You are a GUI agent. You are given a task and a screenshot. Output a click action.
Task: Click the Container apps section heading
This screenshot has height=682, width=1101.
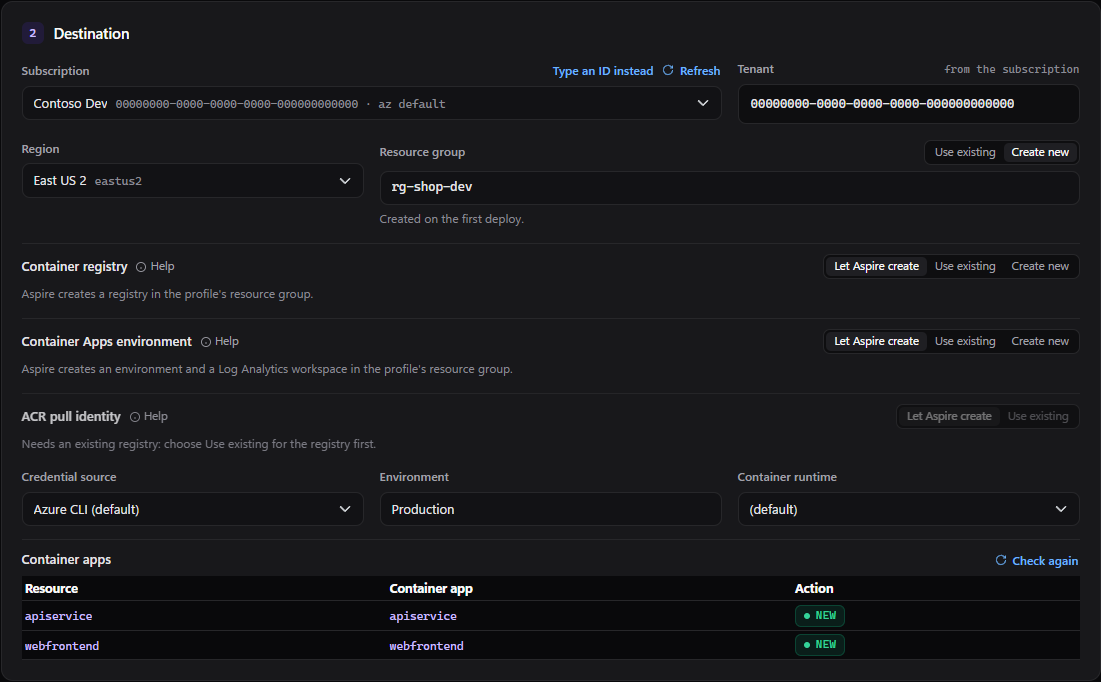pyautogui.click(x=66, y=560)
